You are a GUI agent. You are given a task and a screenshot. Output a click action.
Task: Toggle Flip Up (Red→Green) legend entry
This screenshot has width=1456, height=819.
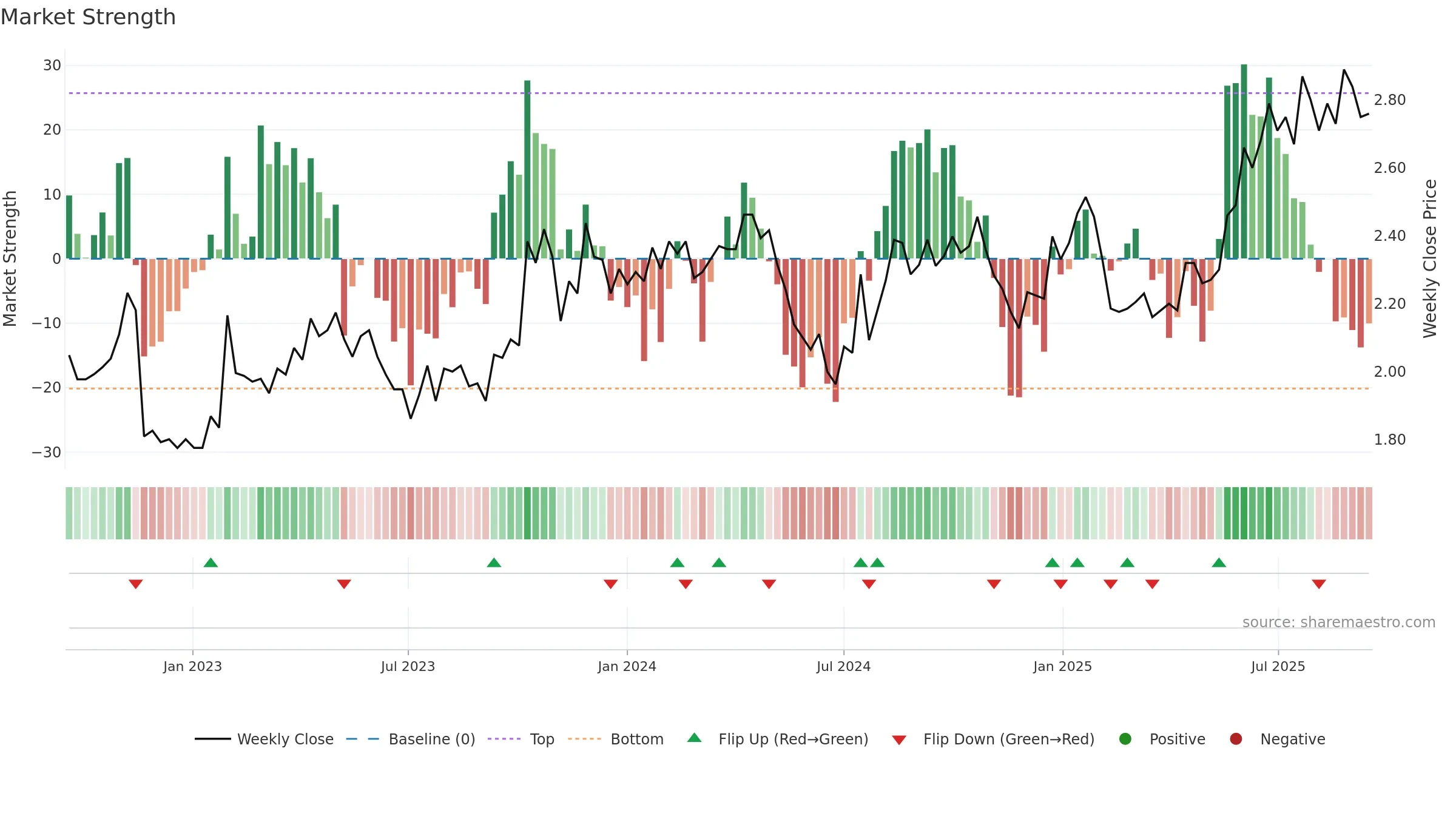coord(778,739)
